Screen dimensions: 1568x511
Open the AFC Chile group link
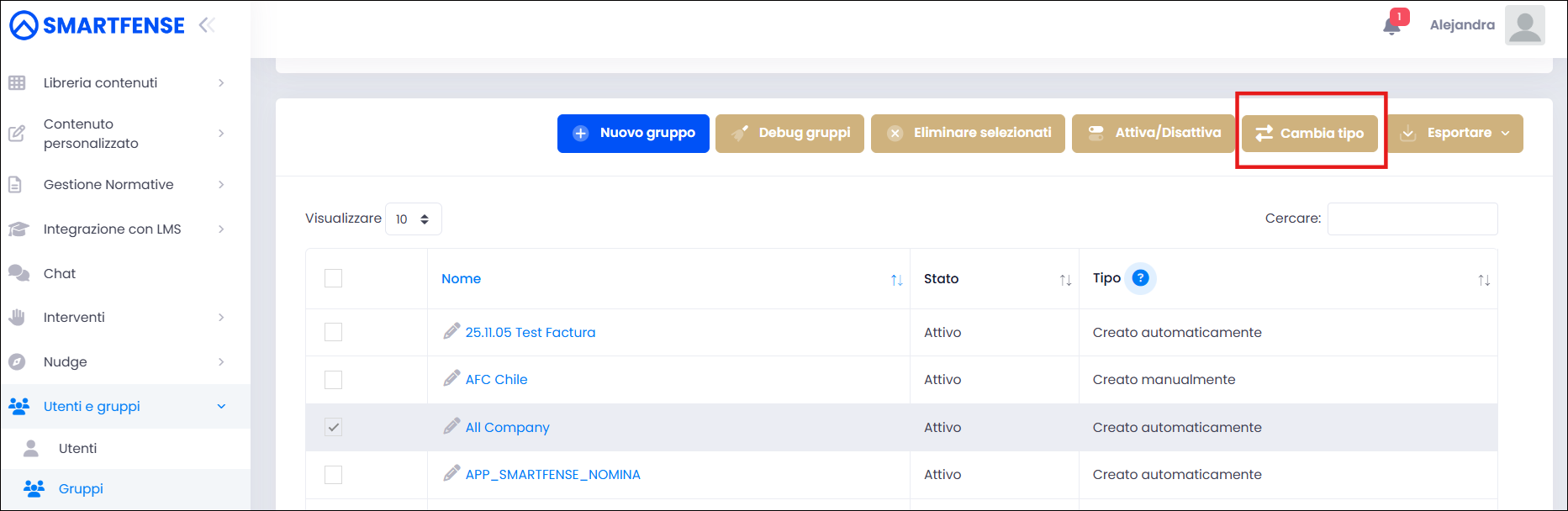pyautogui.click(x=497, y=379)
